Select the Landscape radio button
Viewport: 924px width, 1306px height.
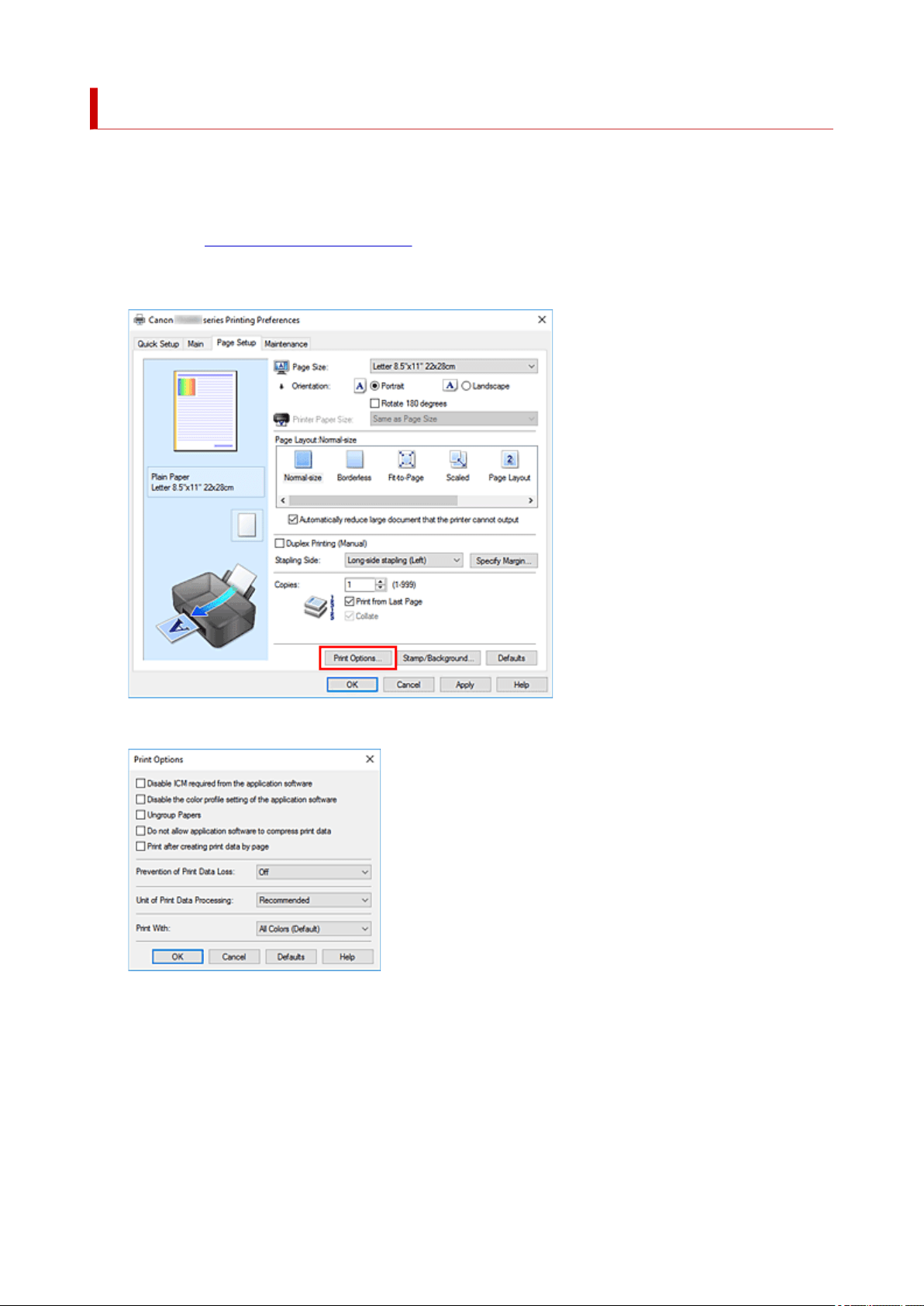[x=466, y=386]
